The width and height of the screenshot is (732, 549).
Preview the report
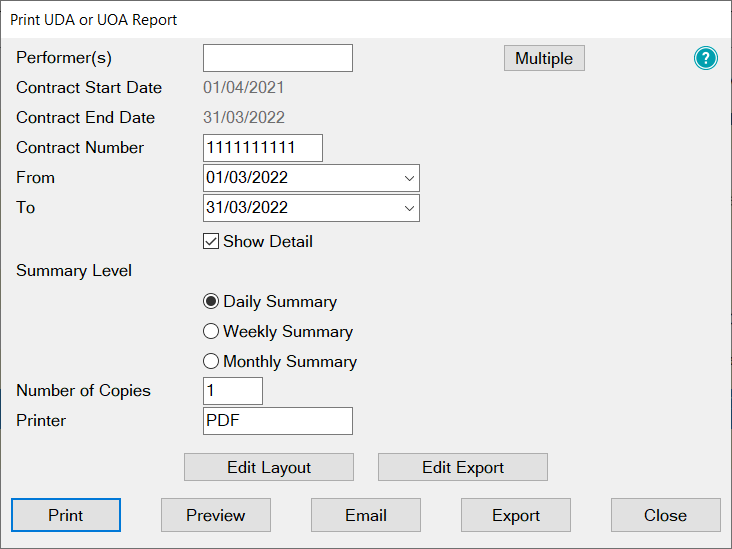[x=216, y=515]
